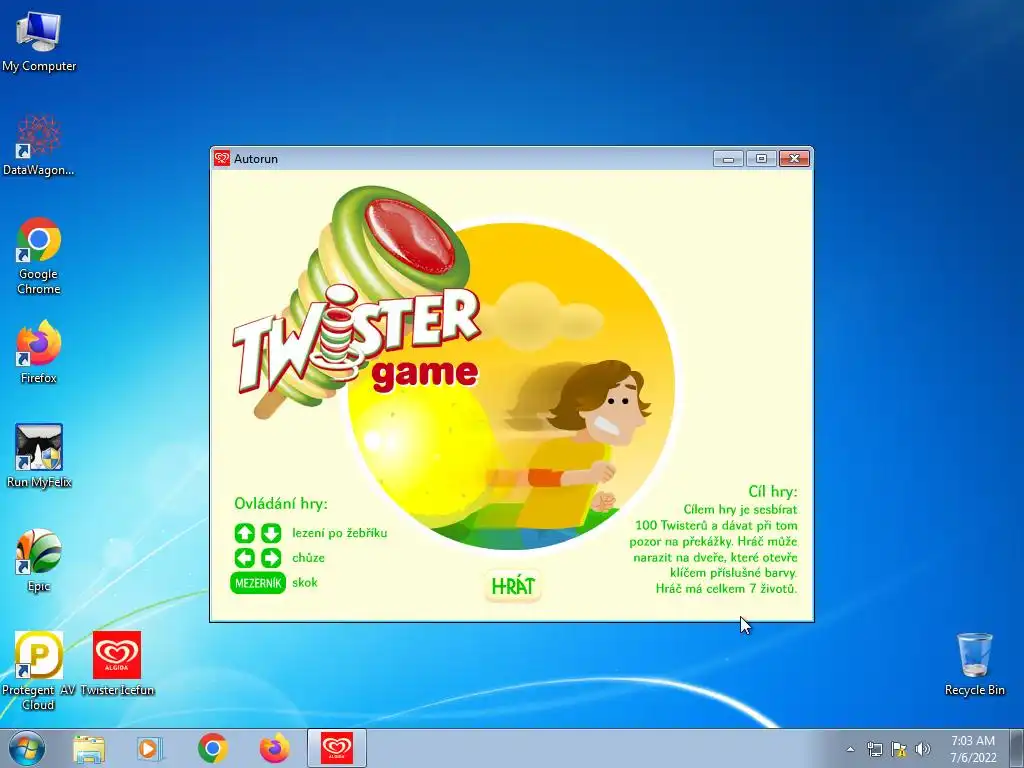Click the Twister game logo
Image resolution: width=1024 pixels, height=768 pixels.
[357, 302]
